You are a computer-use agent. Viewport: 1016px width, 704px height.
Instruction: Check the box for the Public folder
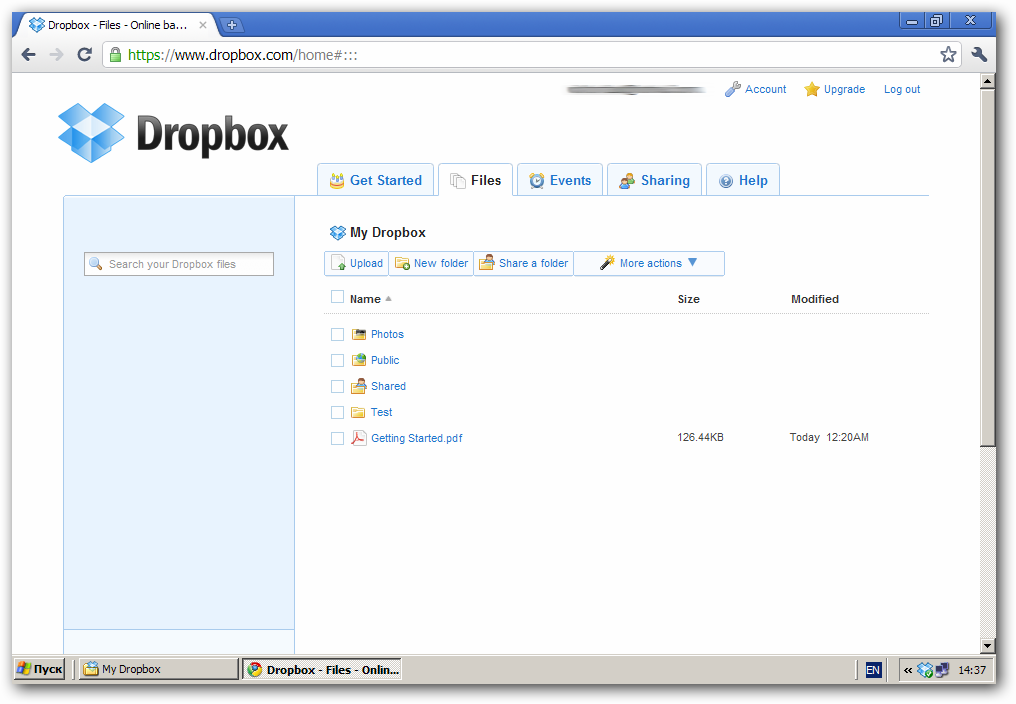[337, 360]
